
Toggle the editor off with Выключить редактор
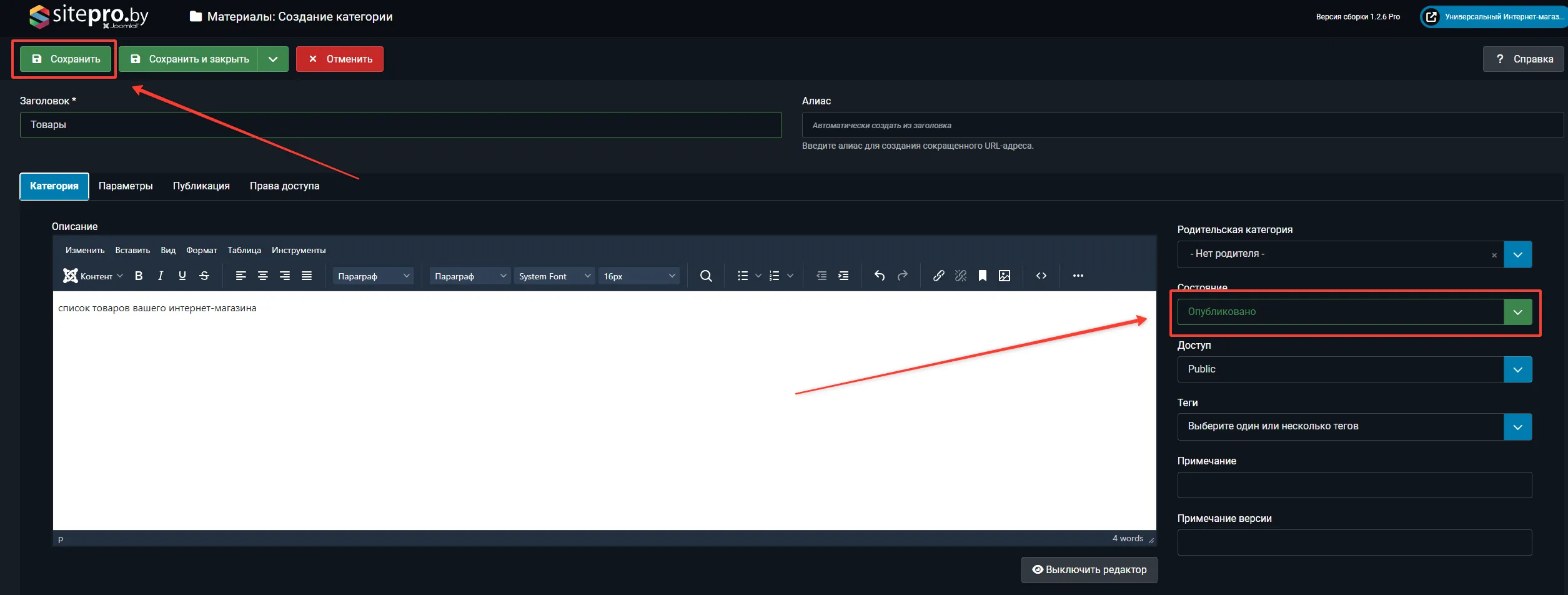click(1089, 570)
